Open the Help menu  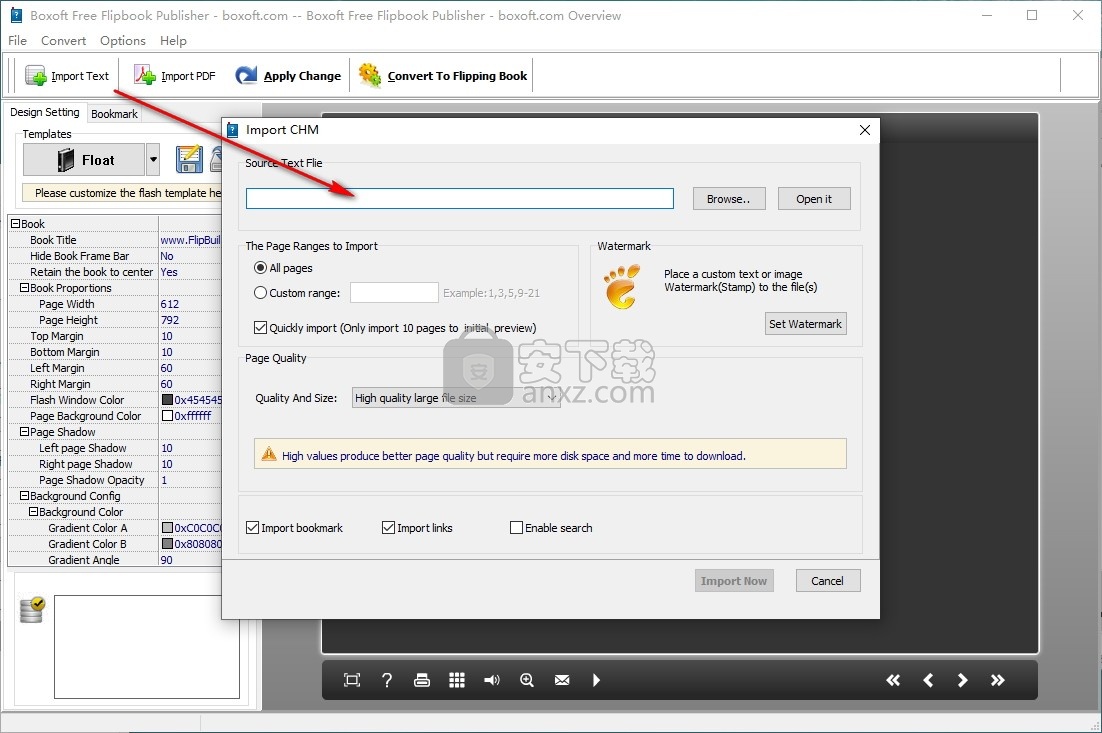173,41
